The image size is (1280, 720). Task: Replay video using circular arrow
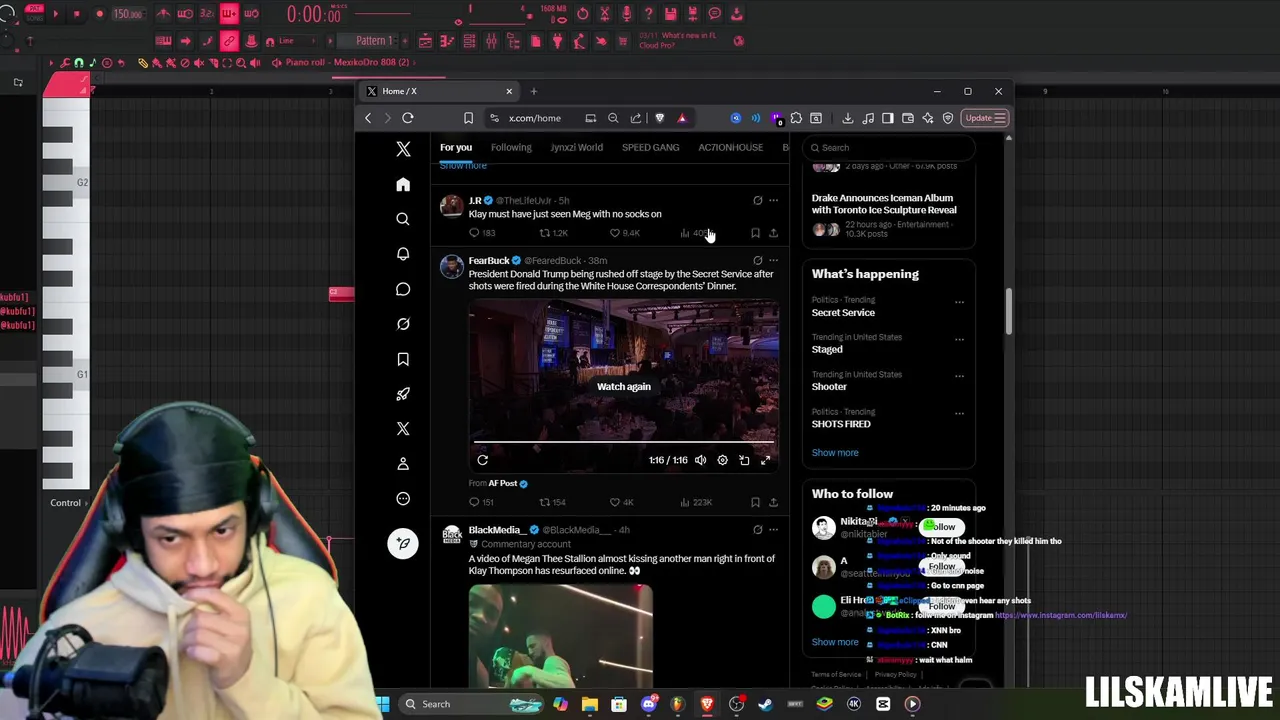[482, 460]
